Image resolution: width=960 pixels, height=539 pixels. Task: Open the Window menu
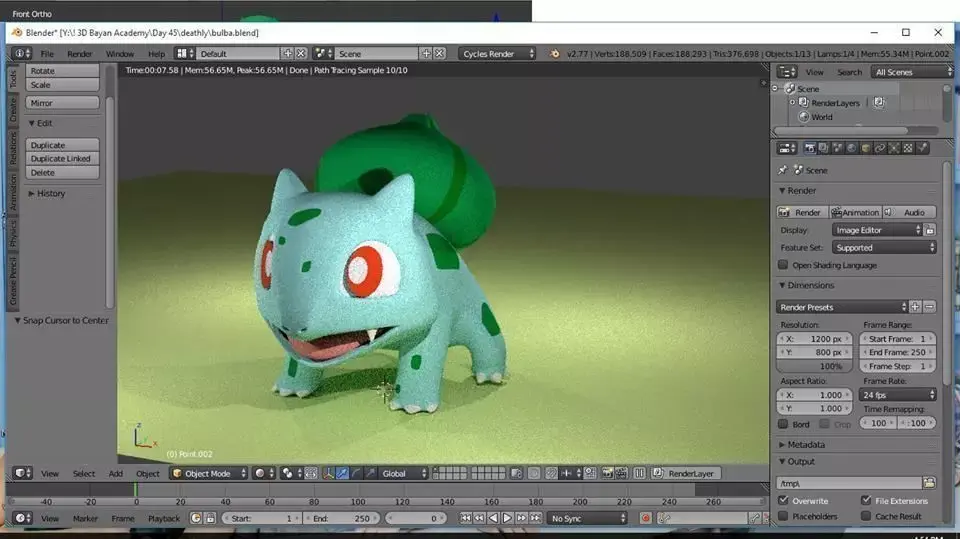(119, 54)
